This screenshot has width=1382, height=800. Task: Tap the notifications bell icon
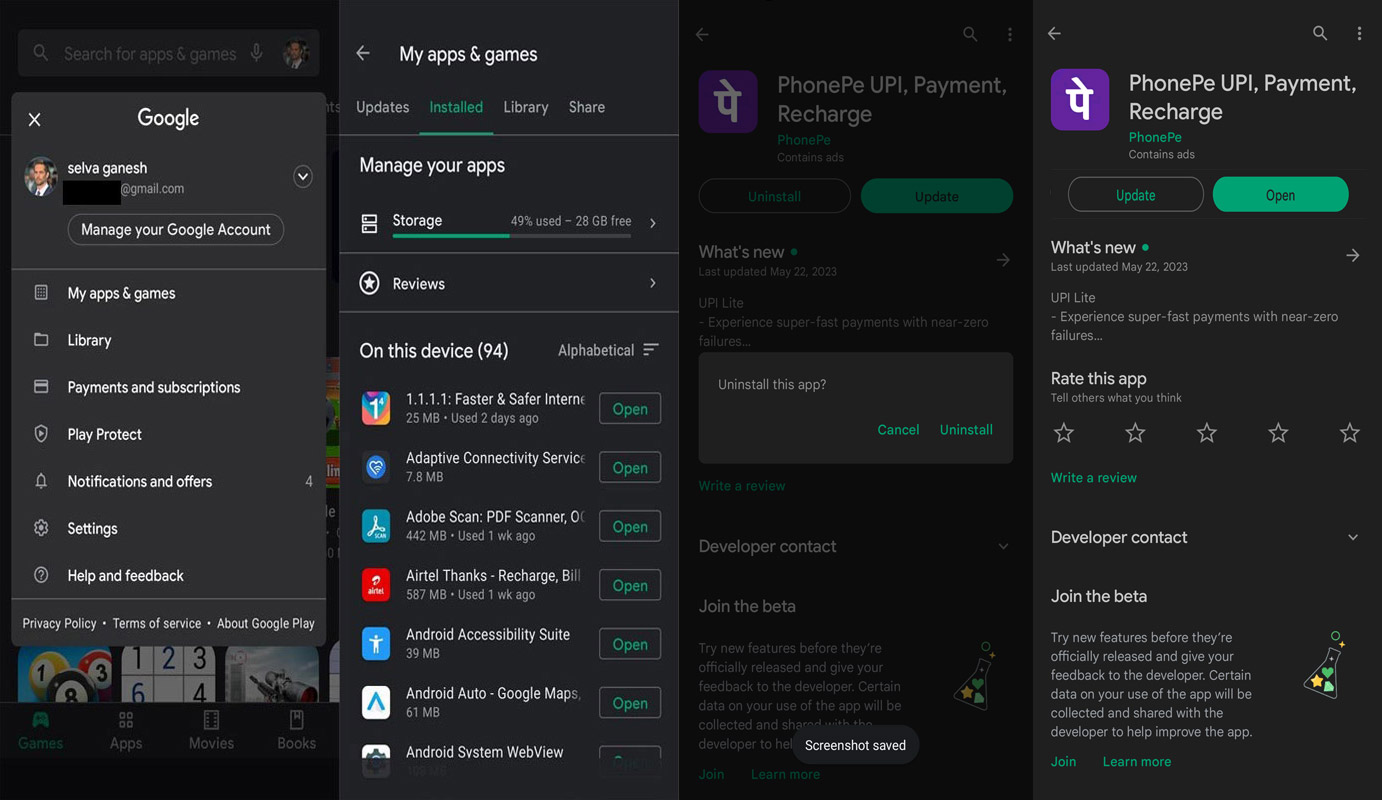(41, 481)
